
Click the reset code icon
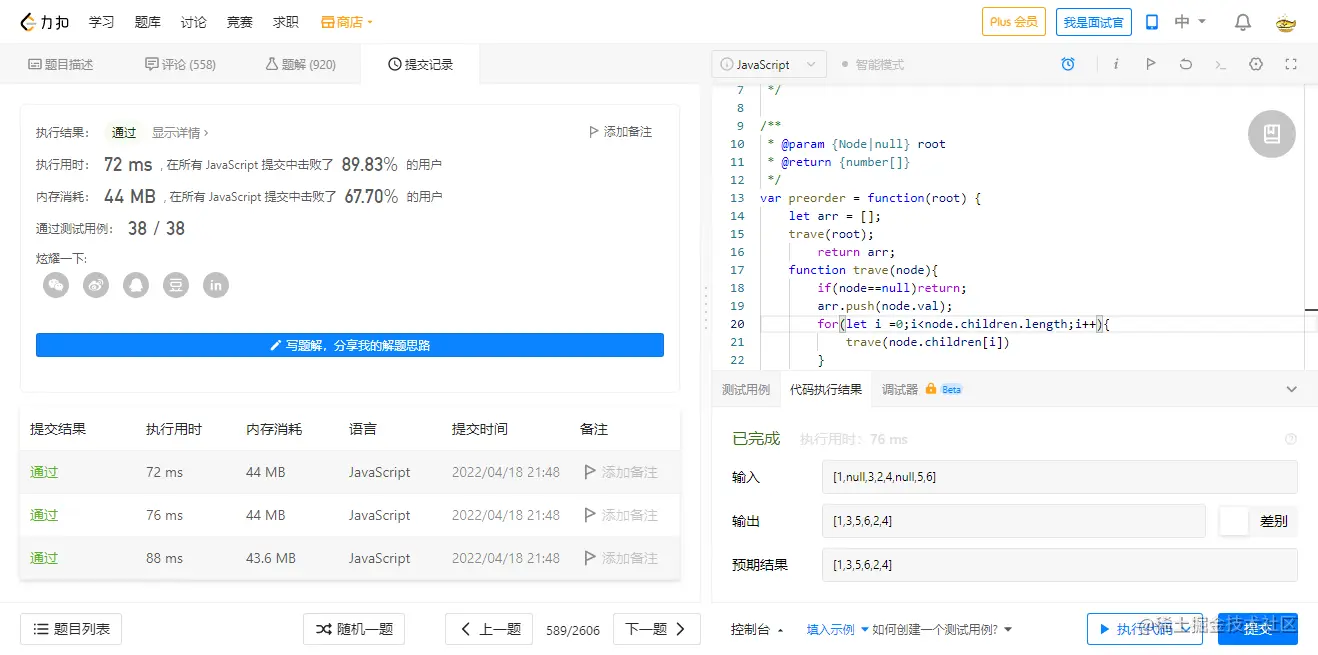click(1186, 64)
